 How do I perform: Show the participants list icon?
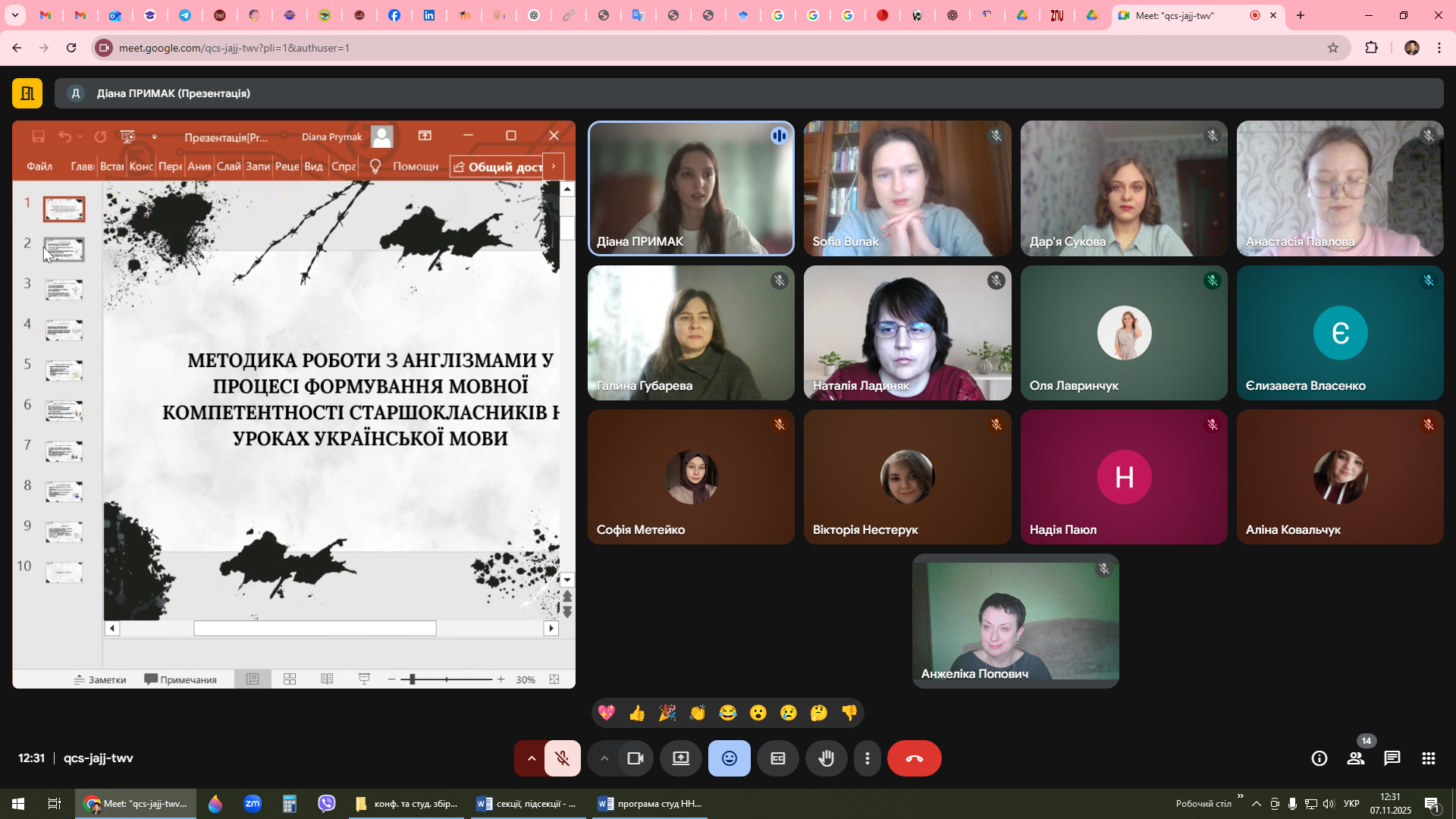1355,758
